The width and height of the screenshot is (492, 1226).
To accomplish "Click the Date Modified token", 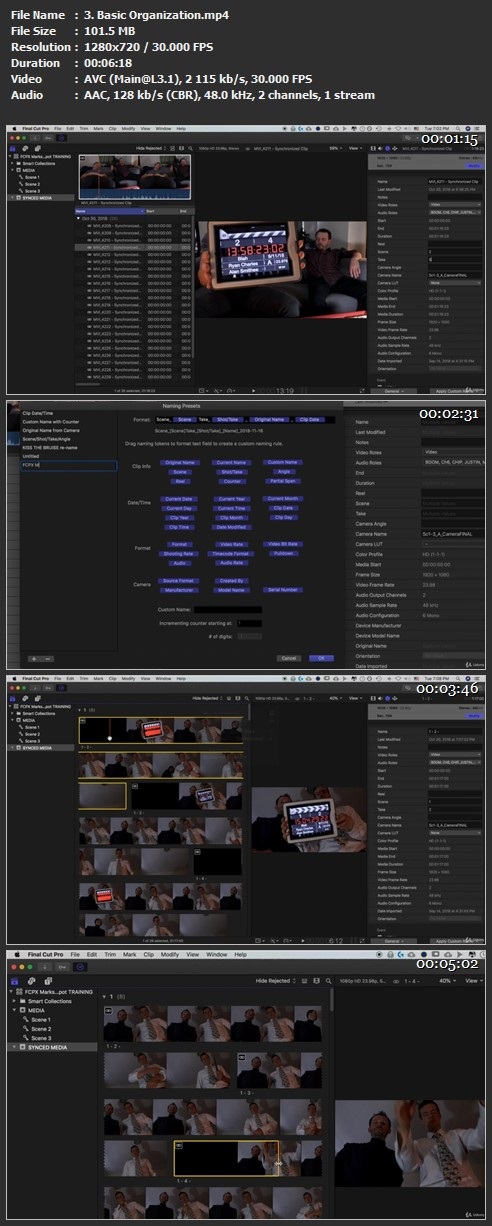I will click(232, 526).
